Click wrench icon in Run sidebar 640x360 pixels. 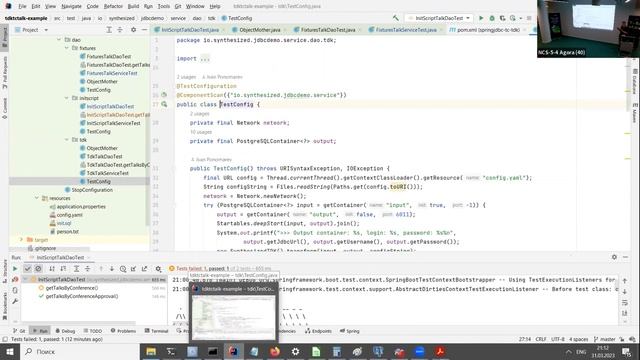pos(15,301)
